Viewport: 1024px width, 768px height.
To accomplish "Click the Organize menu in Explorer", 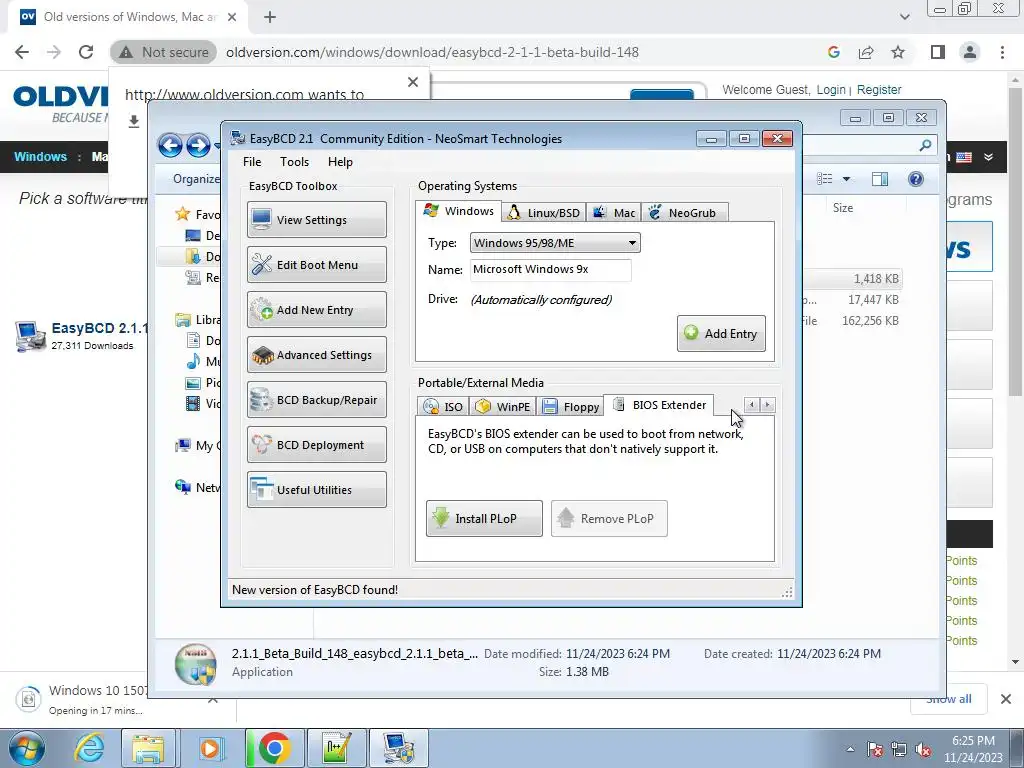I will (x=196, y=179).
